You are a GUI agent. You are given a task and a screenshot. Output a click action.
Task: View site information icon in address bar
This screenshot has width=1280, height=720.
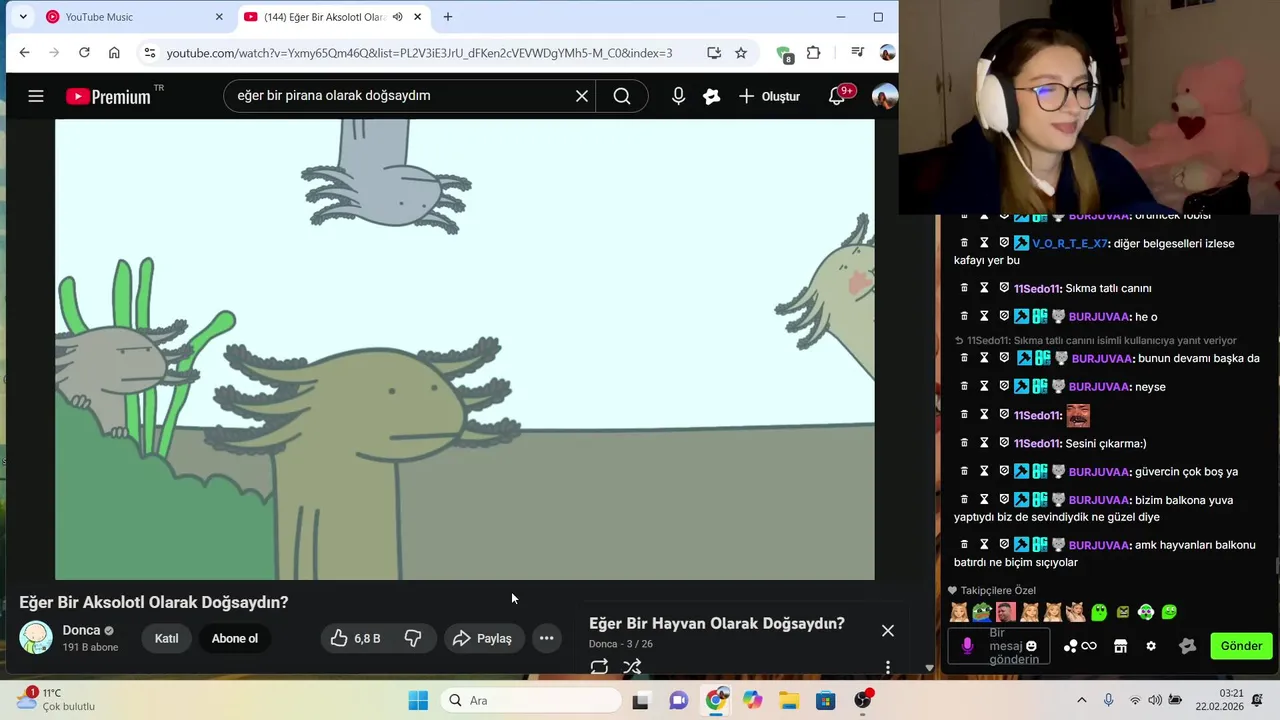149,53
